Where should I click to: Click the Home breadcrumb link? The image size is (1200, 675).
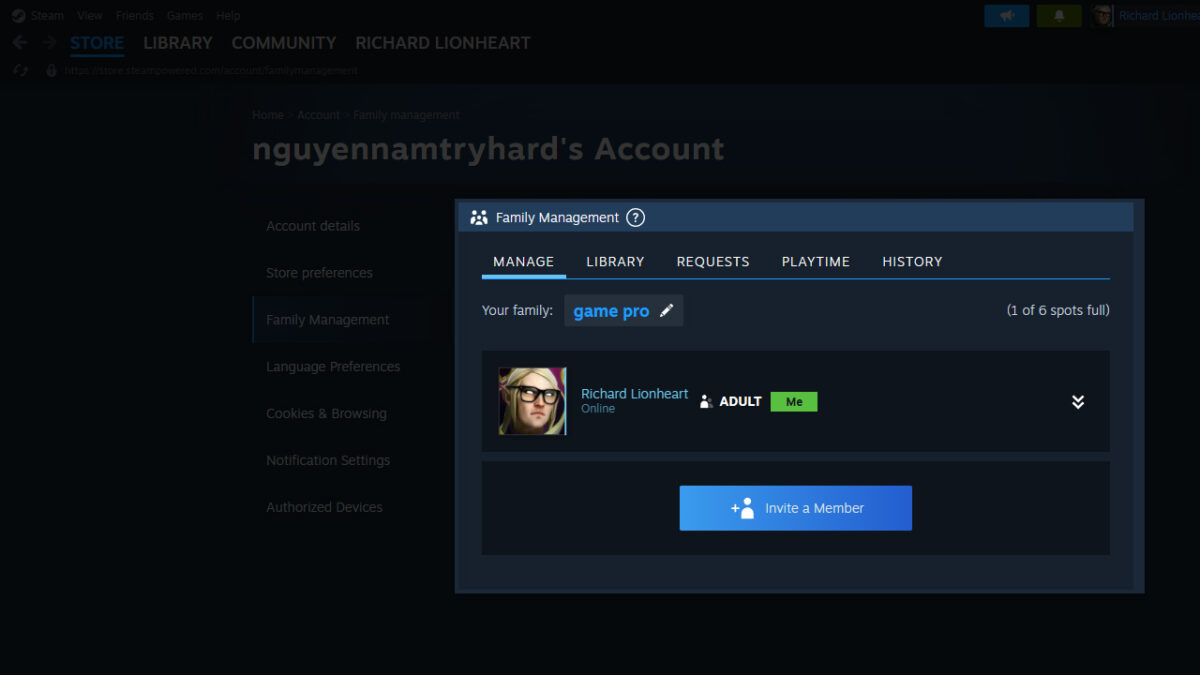(268, 115)
